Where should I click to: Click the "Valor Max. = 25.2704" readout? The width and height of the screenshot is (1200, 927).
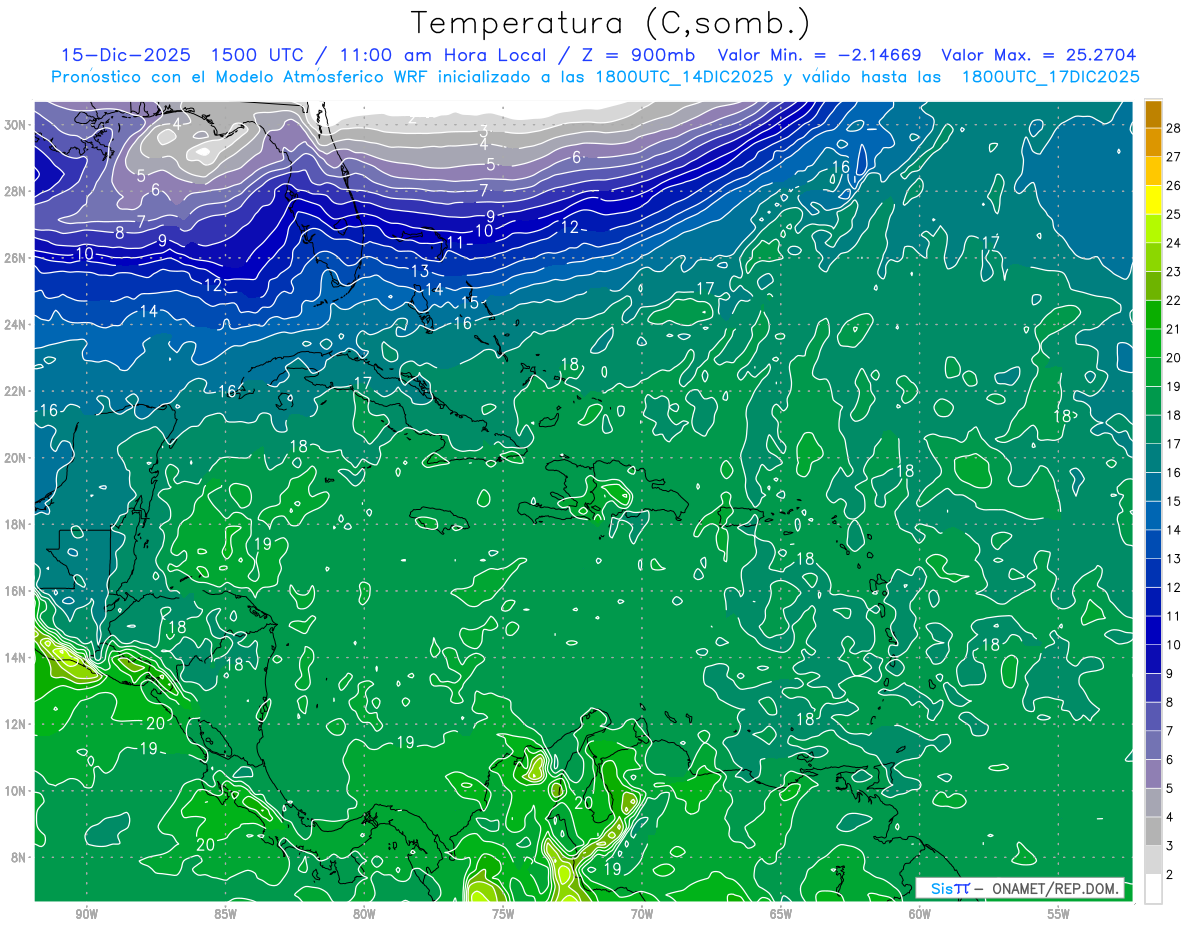(1039, 55)
